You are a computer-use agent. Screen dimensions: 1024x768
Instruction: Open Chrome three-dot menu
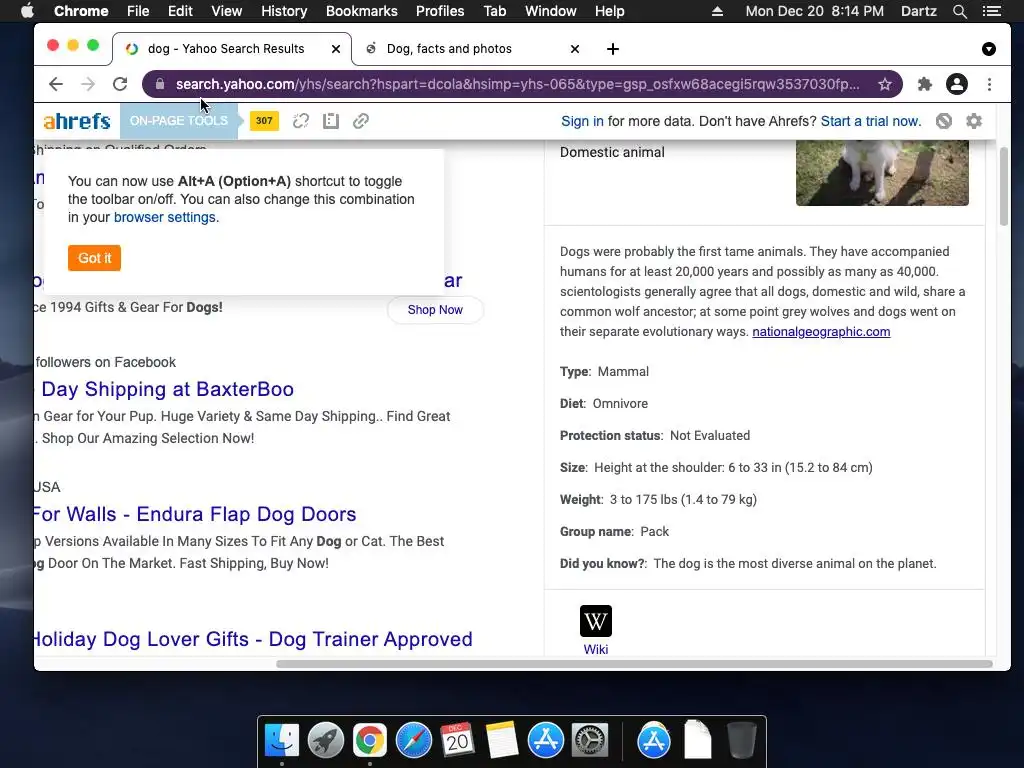(989, 84)
